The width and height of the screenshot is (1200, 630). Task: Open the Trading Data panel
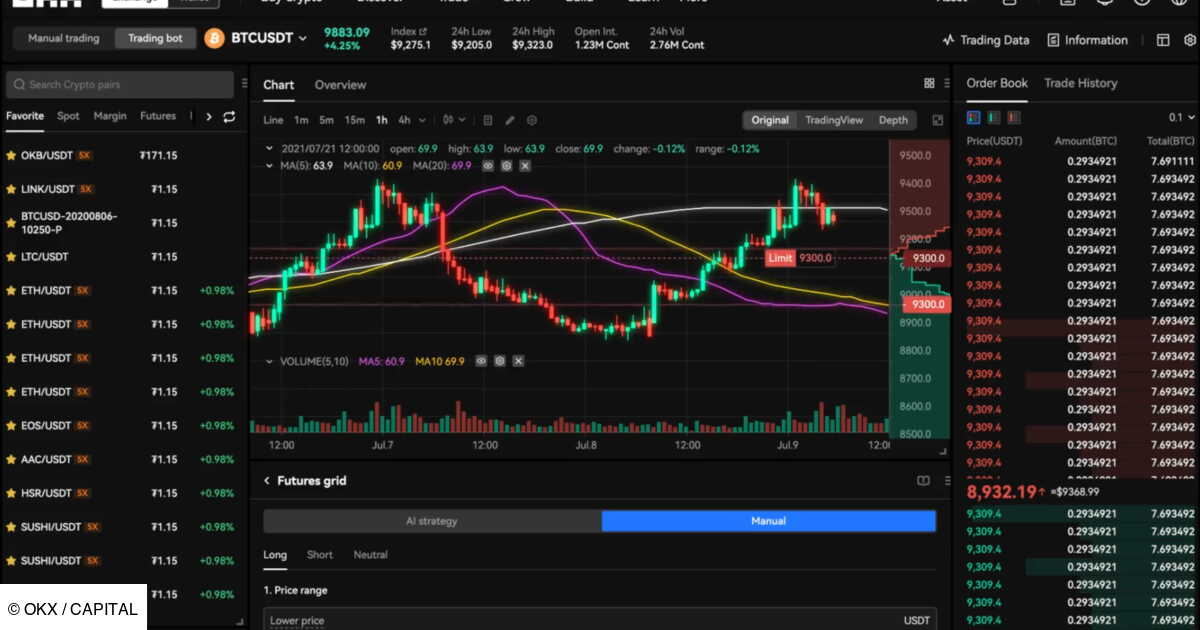(986, 40)
